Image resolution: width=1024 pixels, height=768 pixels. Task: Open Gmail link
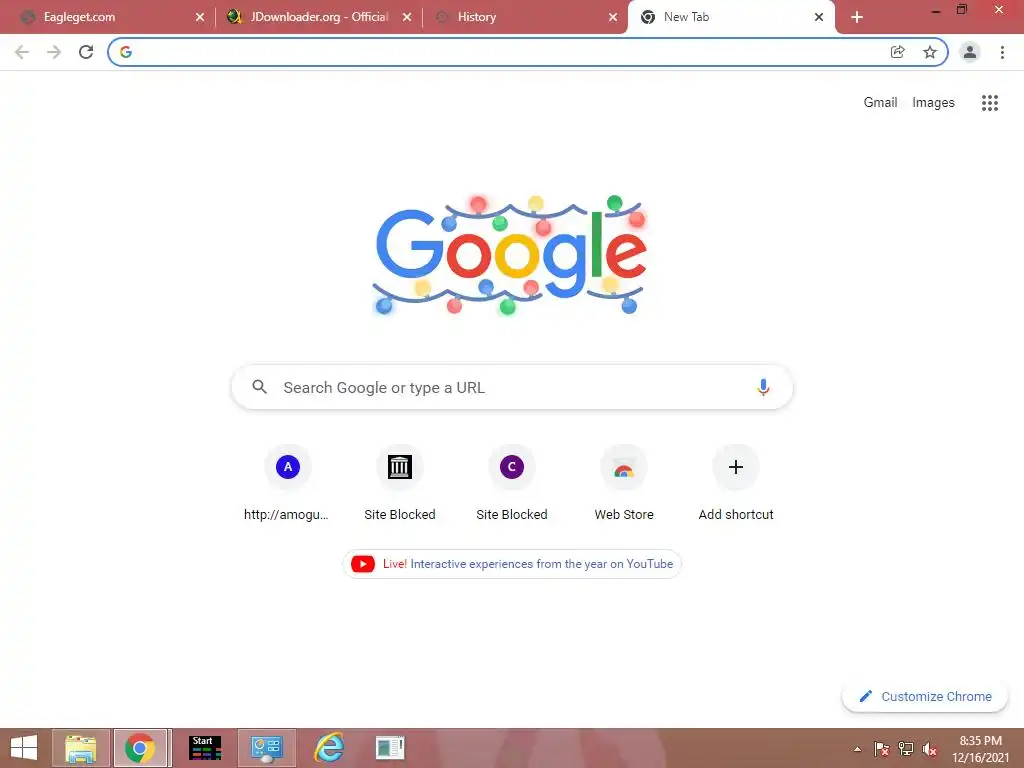(x=880, y=103)
